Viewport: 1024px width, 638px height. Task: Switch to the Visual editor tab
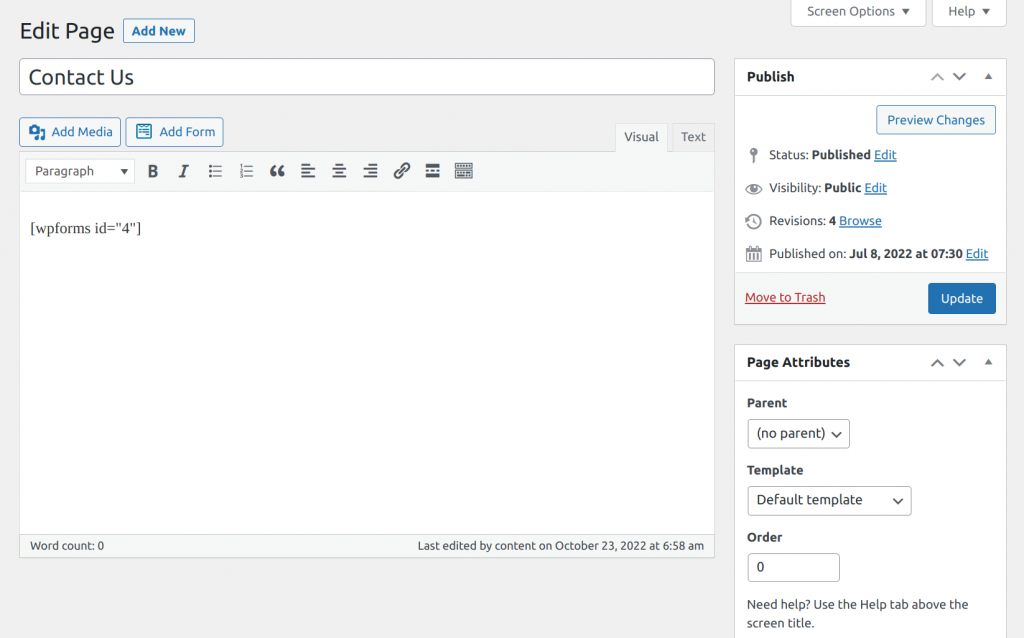(641, 137)
